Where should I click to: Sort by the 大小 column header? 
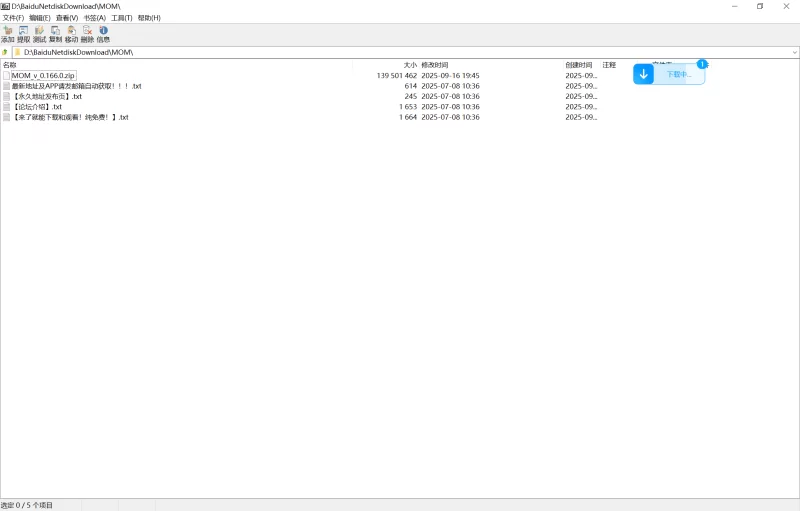[x=410, y=65]
